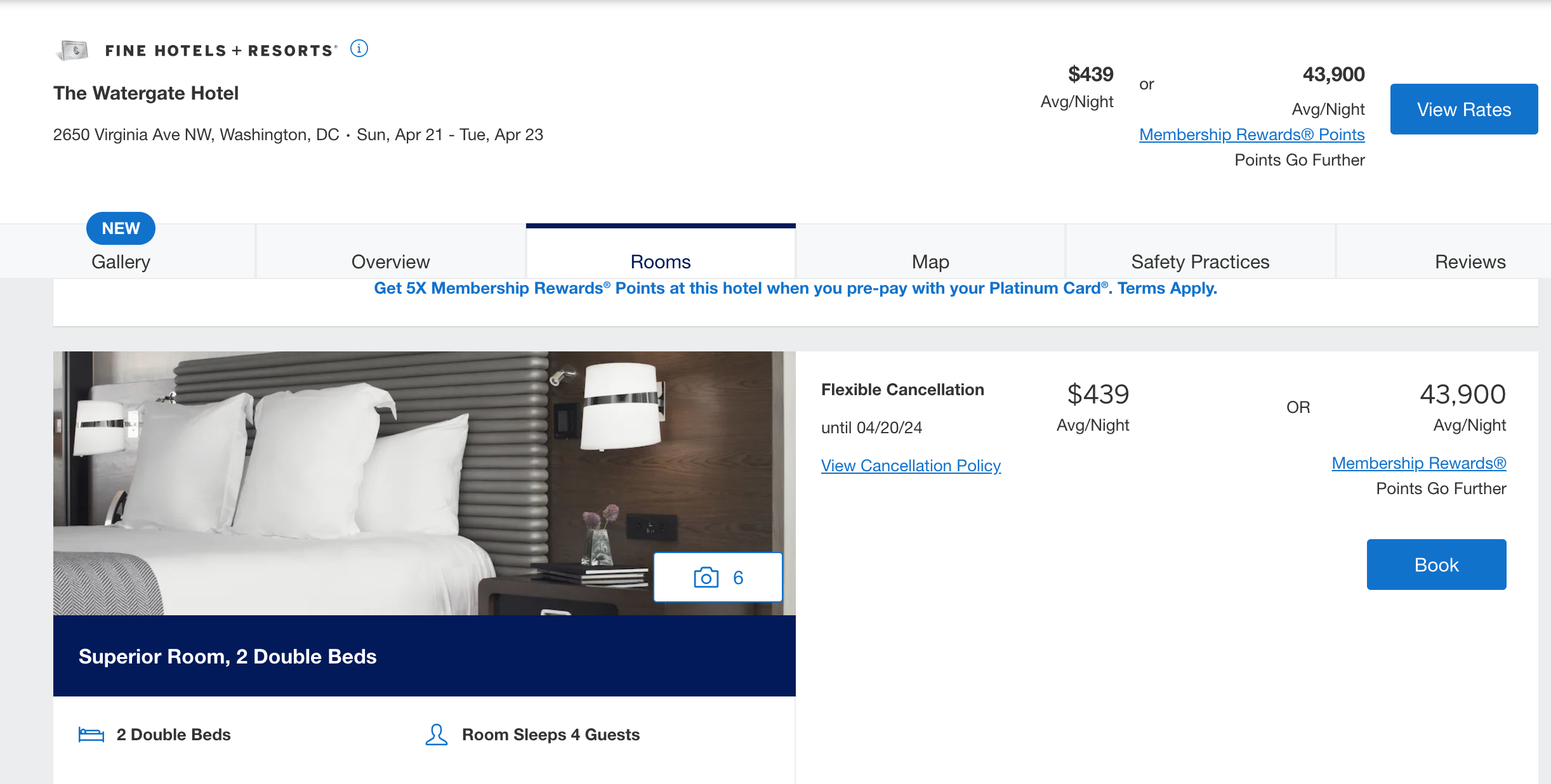
Task: Click the View Rates button
Action: [x=1464, y=109]
